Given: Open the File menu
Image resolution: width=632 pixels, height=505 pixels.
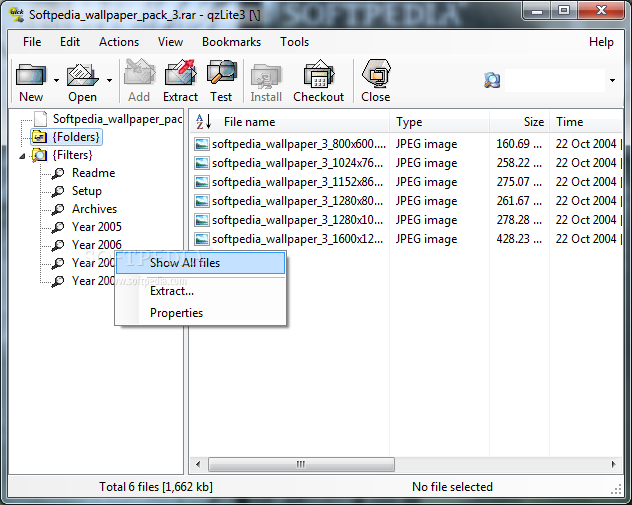Looking at the screenshot, I should pyautogui.click(x=32, y=42).
